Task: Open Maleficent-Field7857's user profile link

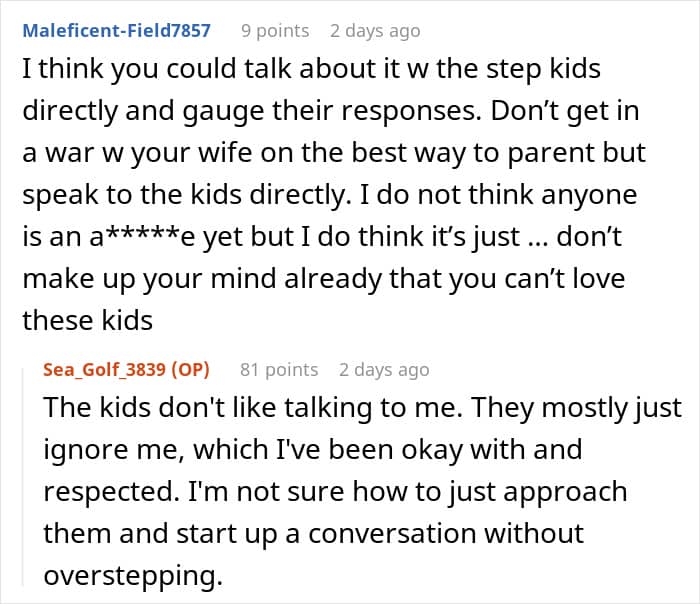Action: 116,30
